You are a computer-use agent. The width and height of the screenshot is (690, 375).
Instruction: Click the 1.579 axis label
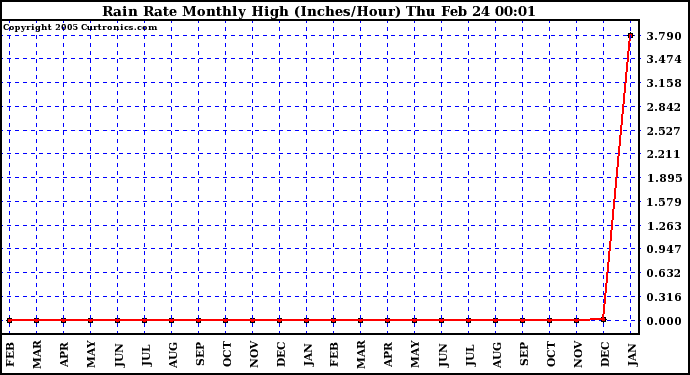[x=664, y=202]
